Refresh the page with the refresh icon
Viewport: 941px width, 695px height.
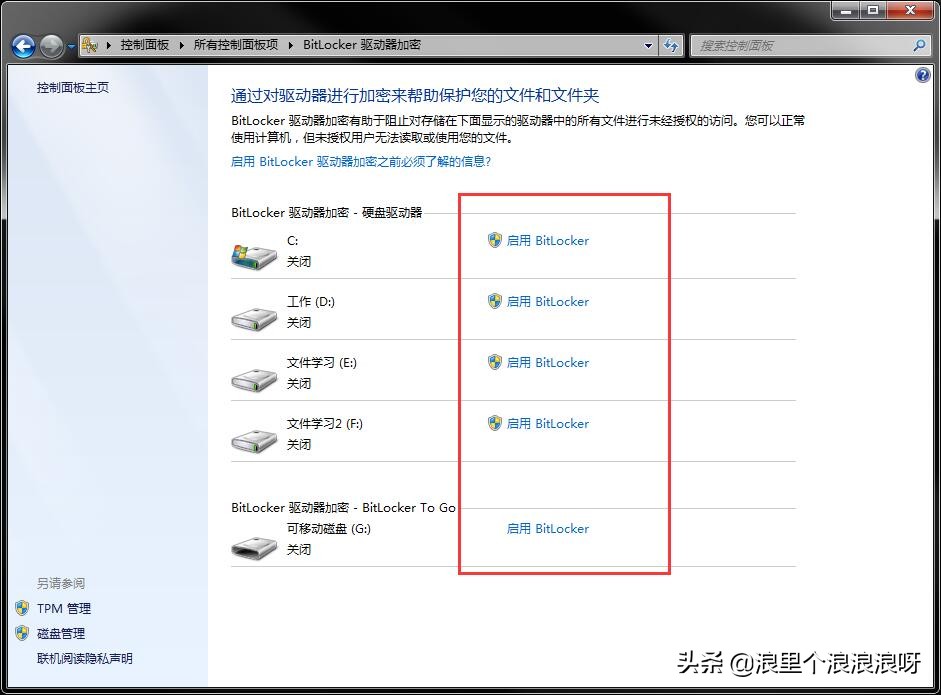pyautogui.click(x=671, y=45)
